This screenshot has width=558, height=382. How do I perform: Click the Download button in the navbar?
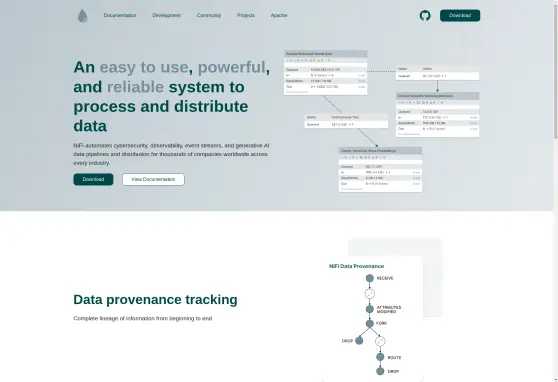[x=460, y=16]
